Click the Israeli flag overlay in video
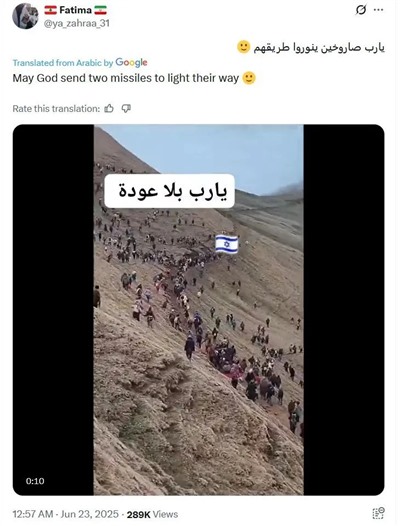 227,244
